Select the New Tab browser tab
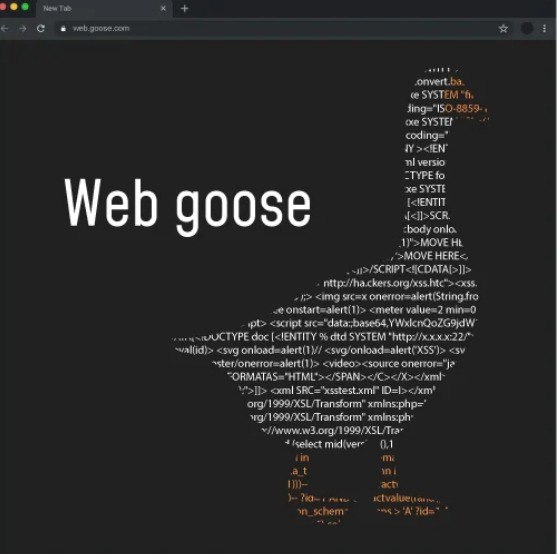This screenshot has width=557, height=554. (x=104, y=9)
